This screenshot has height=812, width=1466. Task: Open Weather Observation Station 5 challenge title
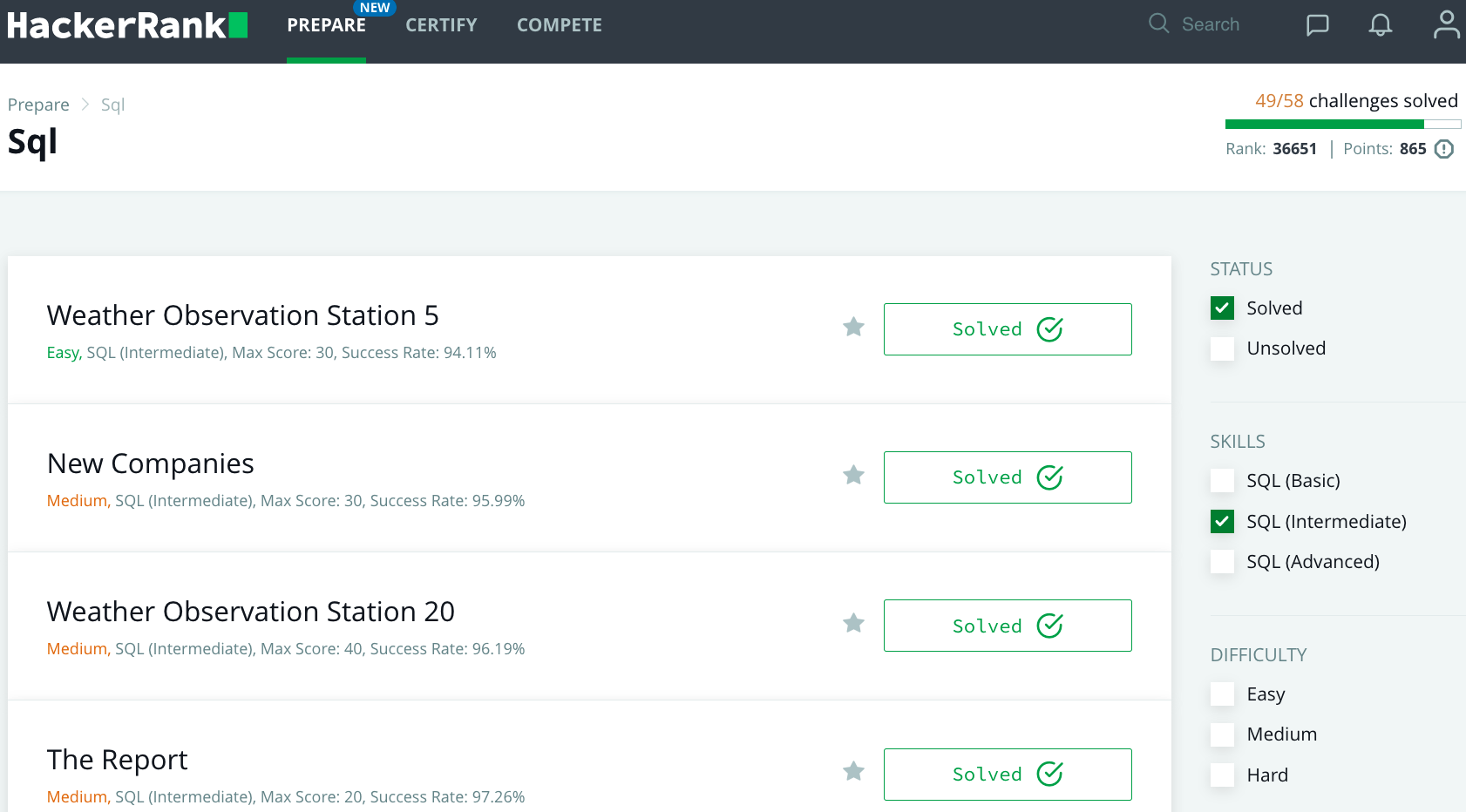tap(242, 315)
